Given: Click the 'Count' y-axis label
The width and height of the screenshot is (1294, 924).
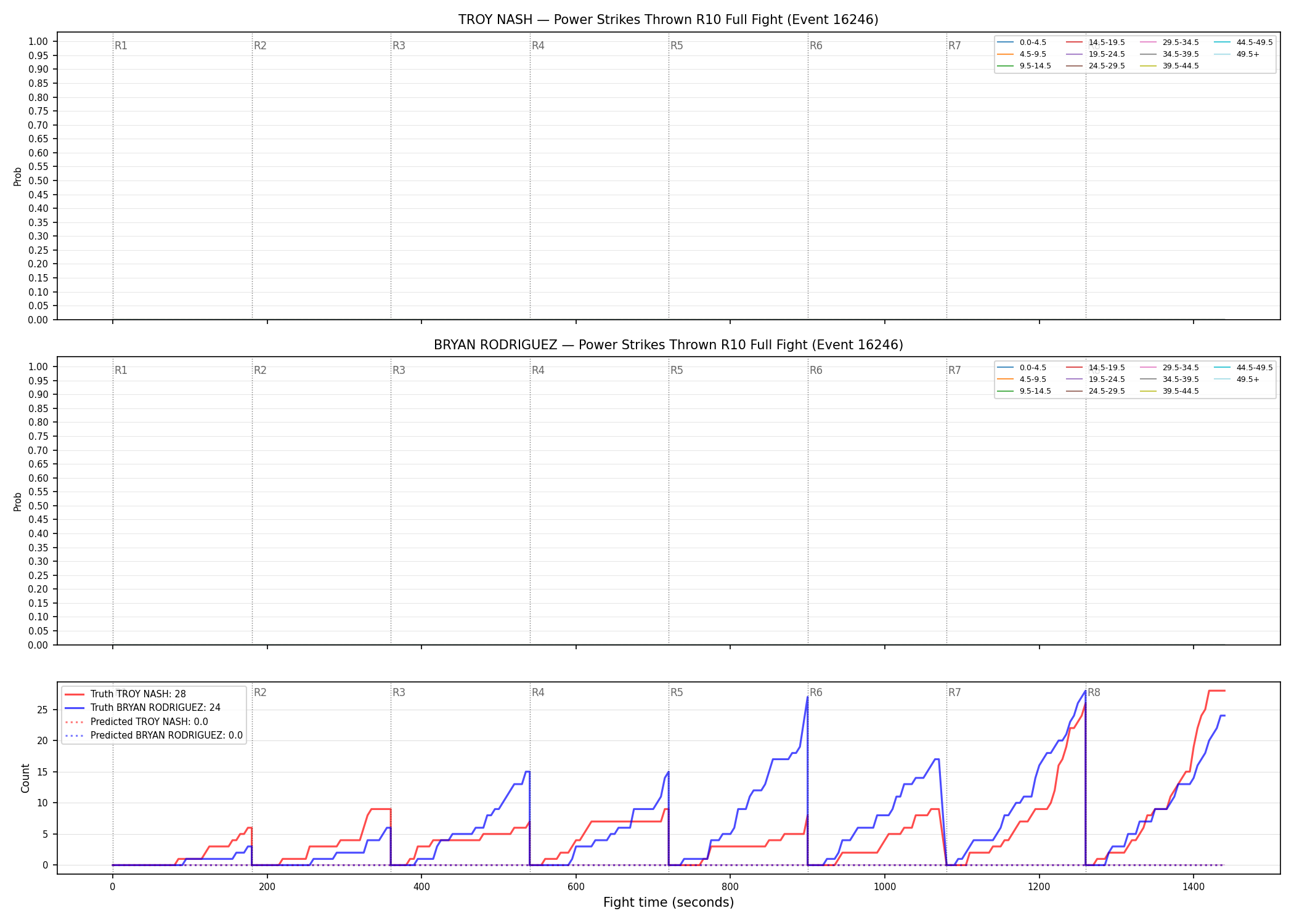Looking at the screenshot, I should point(25,778).
